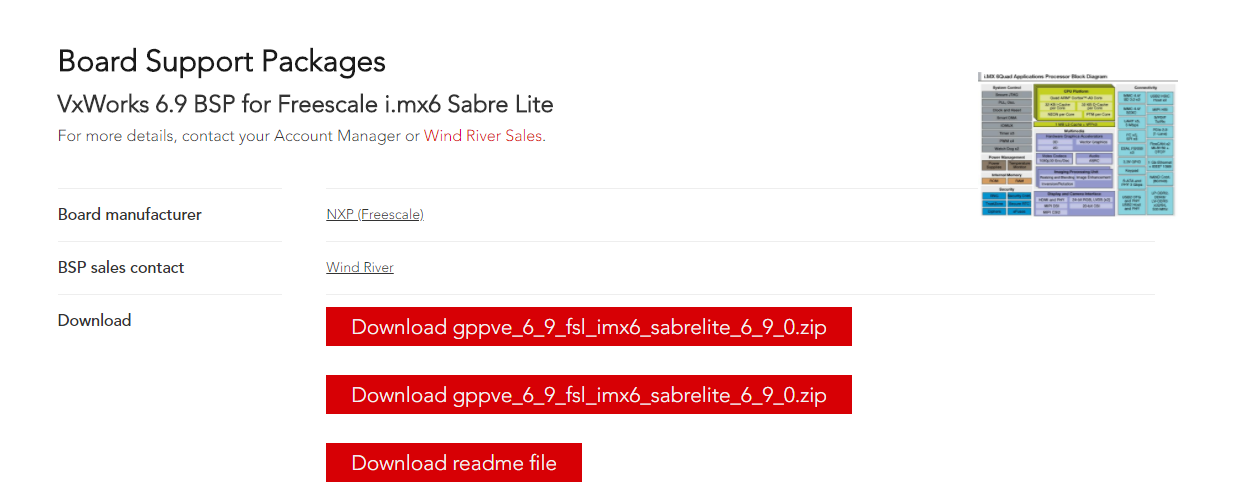Click the Account Manager text
The height and width of the screenshot is (498, 1238).
(336, 136)
